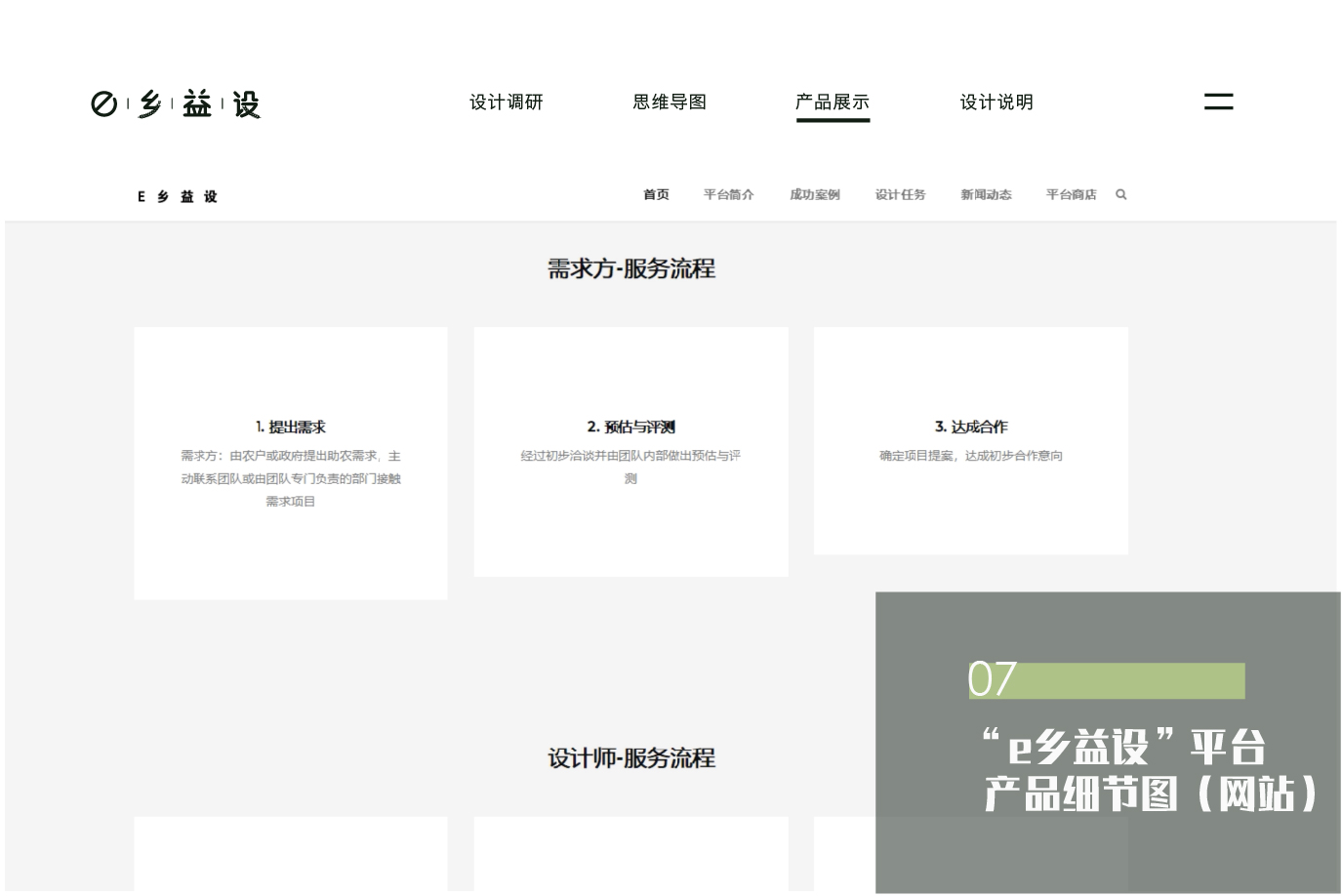Select the 1. 提出需求 card
1342x896 pixels.
[290, 463]
